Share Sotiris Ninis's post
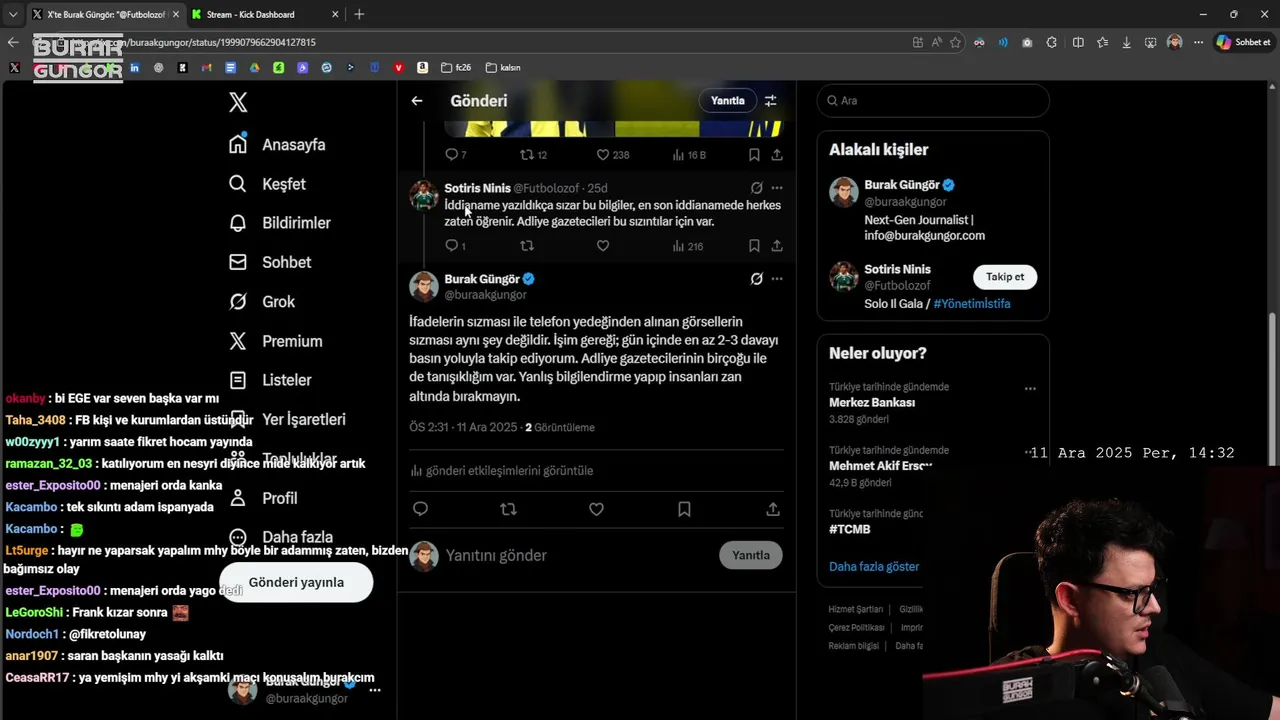This screenshot has height=720, width=1280. [x=777, y=246]
